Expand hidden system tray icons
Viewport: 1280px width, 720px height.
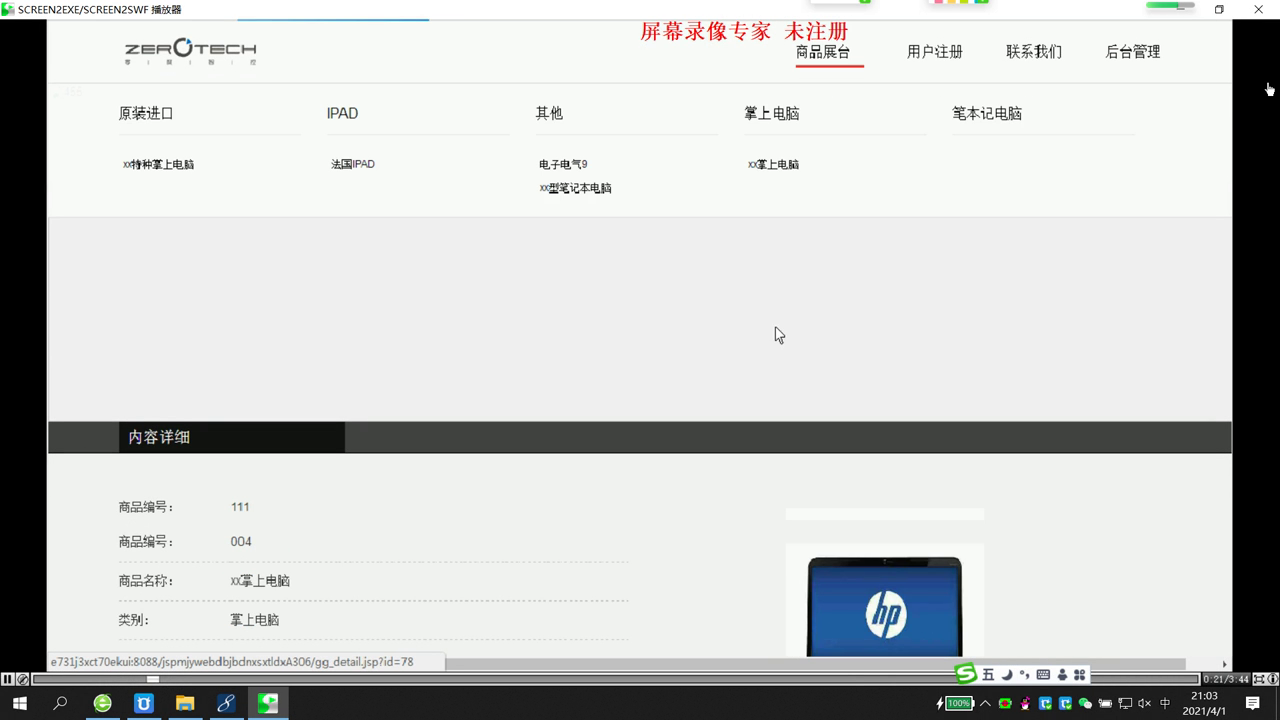point(985,703)
